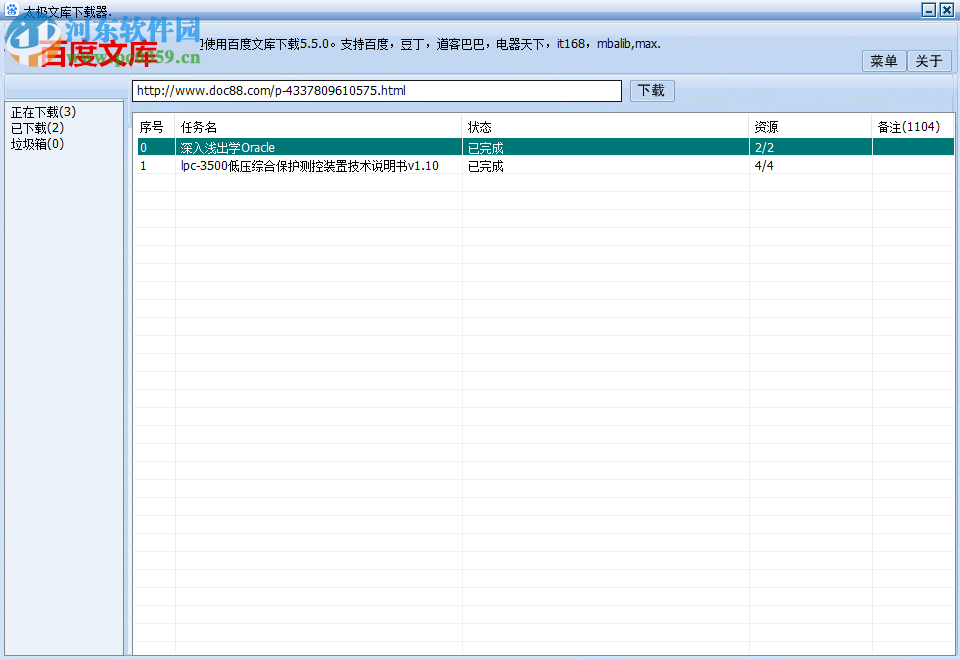
Task: Sort by the 序号 column header
Action: click(154, 127)
